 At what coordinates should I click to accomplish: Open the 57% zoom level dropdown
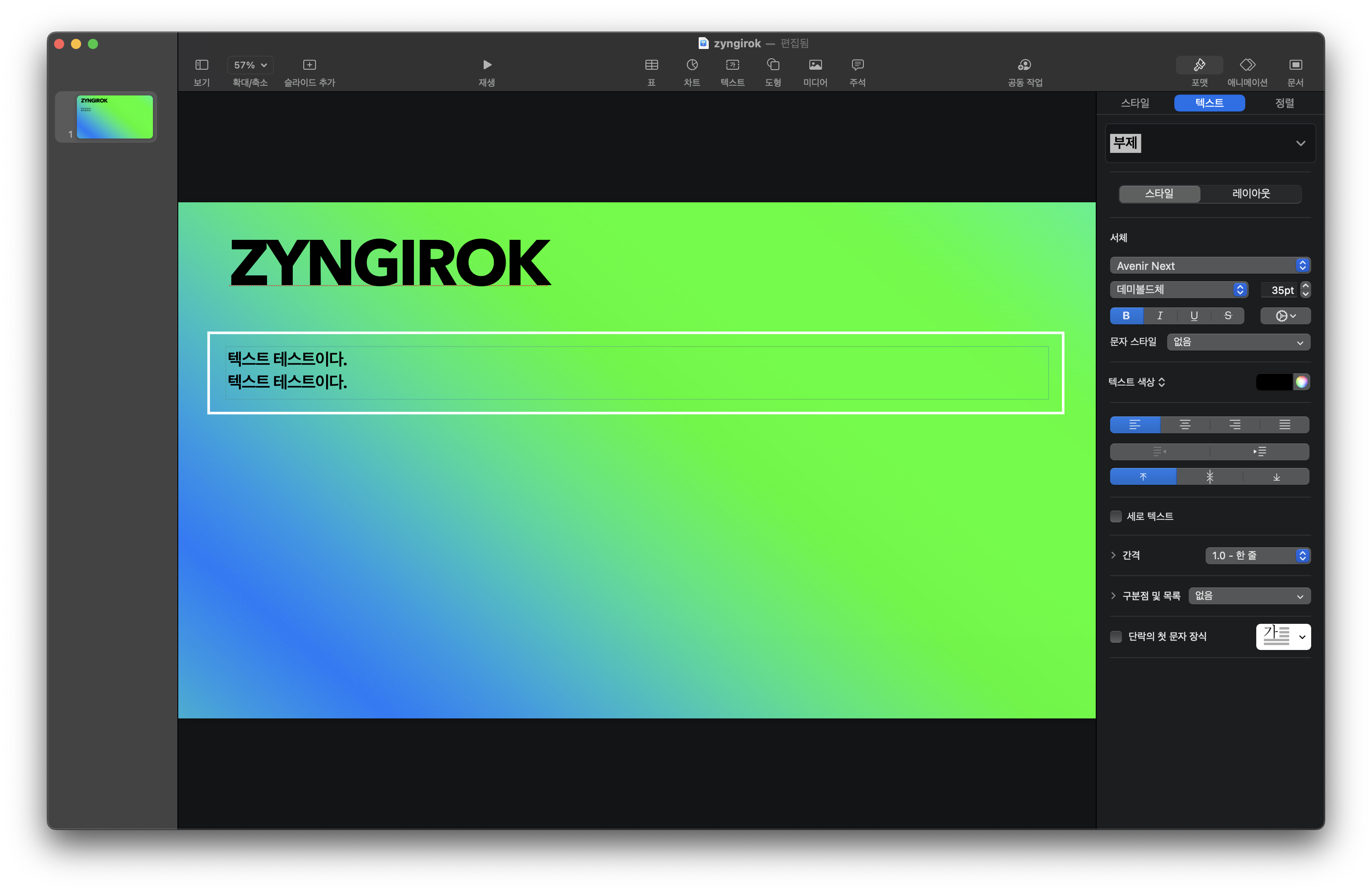[x=250, y=65]
